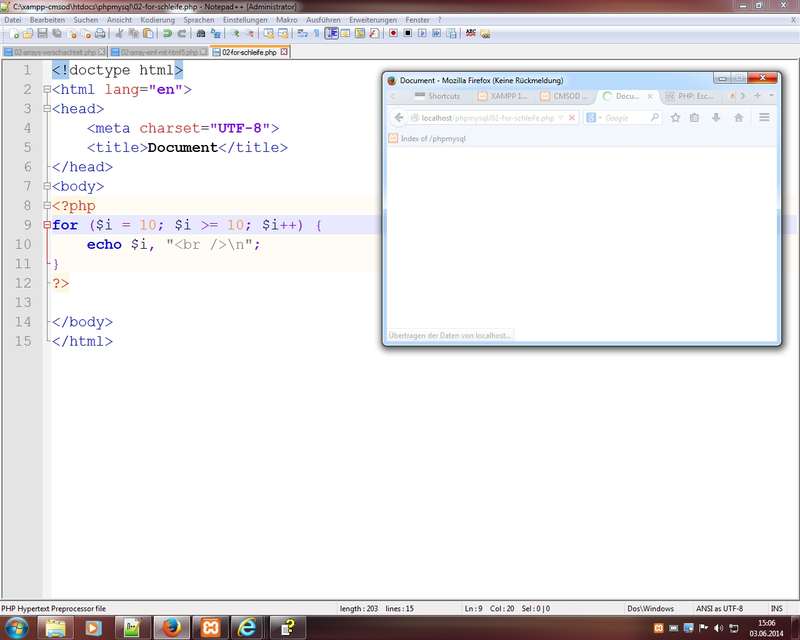This screenshot has height=640, width=800.
Task: Launch XAMPP from the taskbar
Action: pyautogui.click(x=211, y=627)
